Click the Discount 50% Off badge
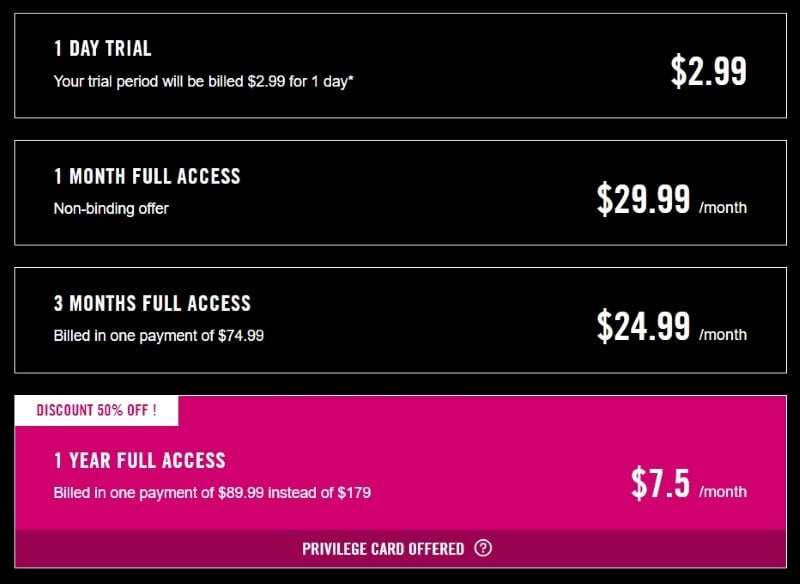This screenshot has width=800, height=584. tap(96, 411)
